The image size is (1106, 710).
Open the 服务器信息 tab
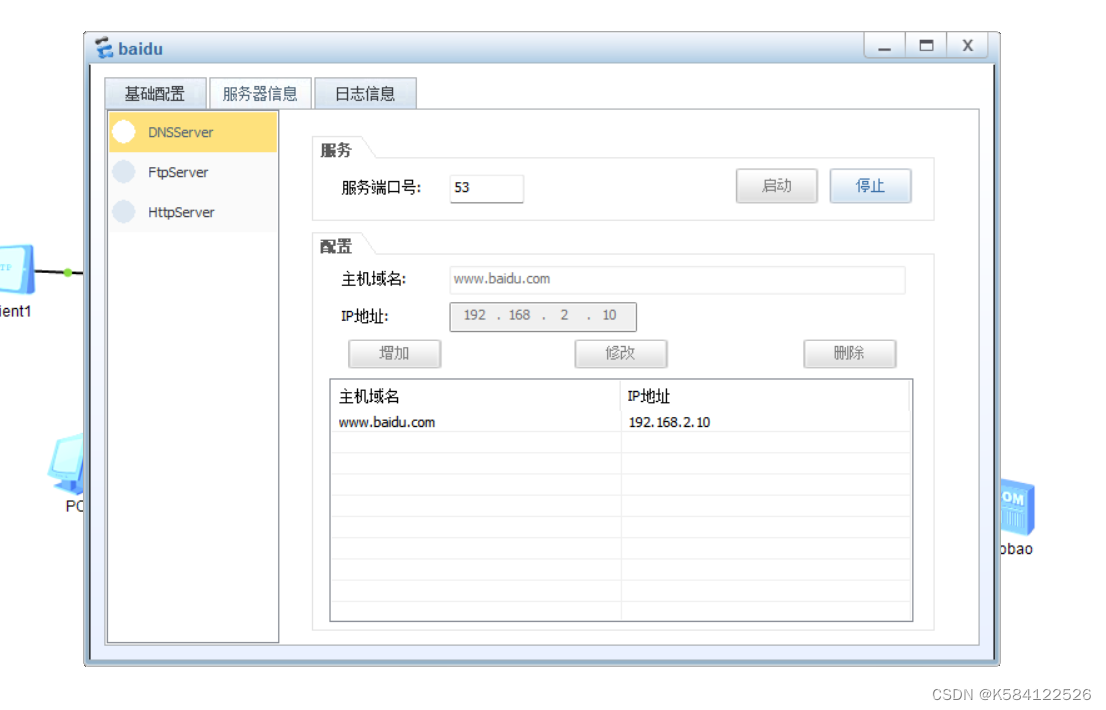260,94
